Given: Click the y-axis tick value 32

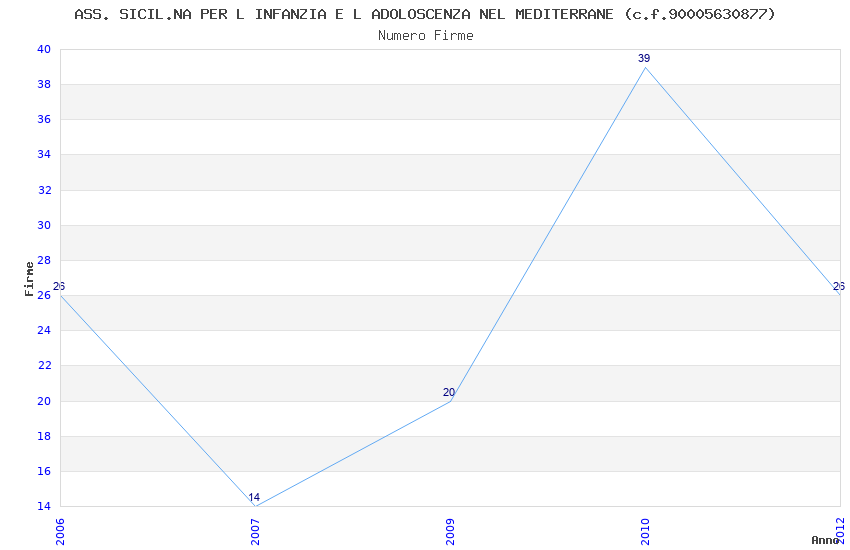Looking at the screenshot, I should [44, 190].
